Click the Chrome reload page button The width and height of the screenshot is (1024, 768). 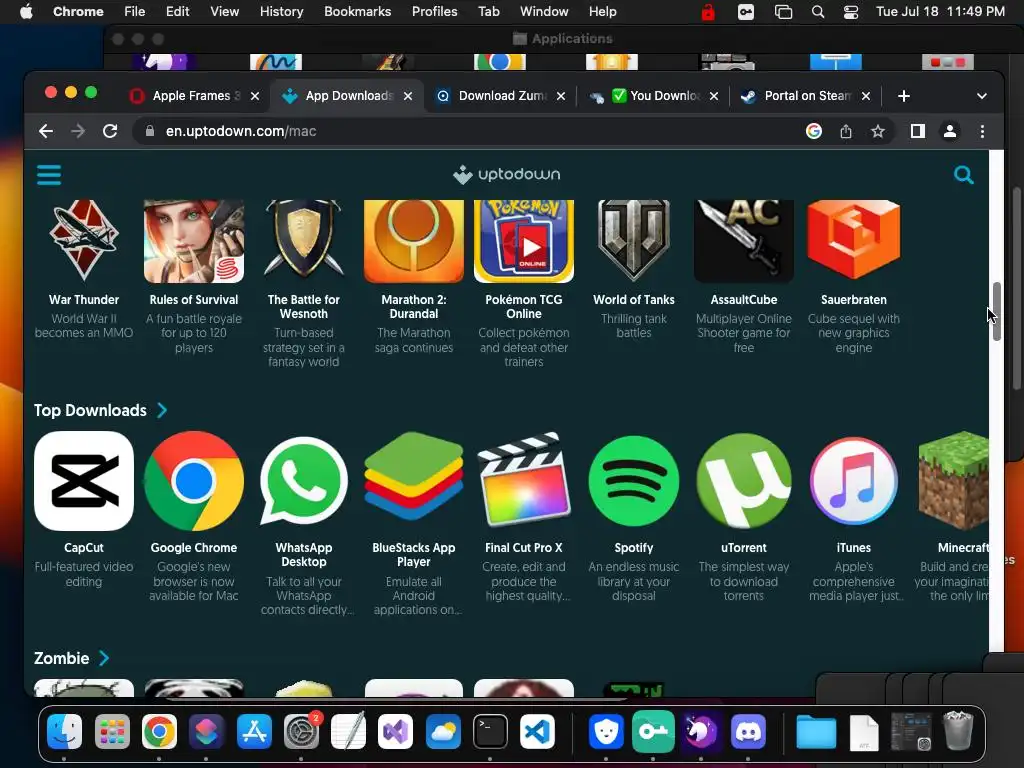click(x=110, y=131)
